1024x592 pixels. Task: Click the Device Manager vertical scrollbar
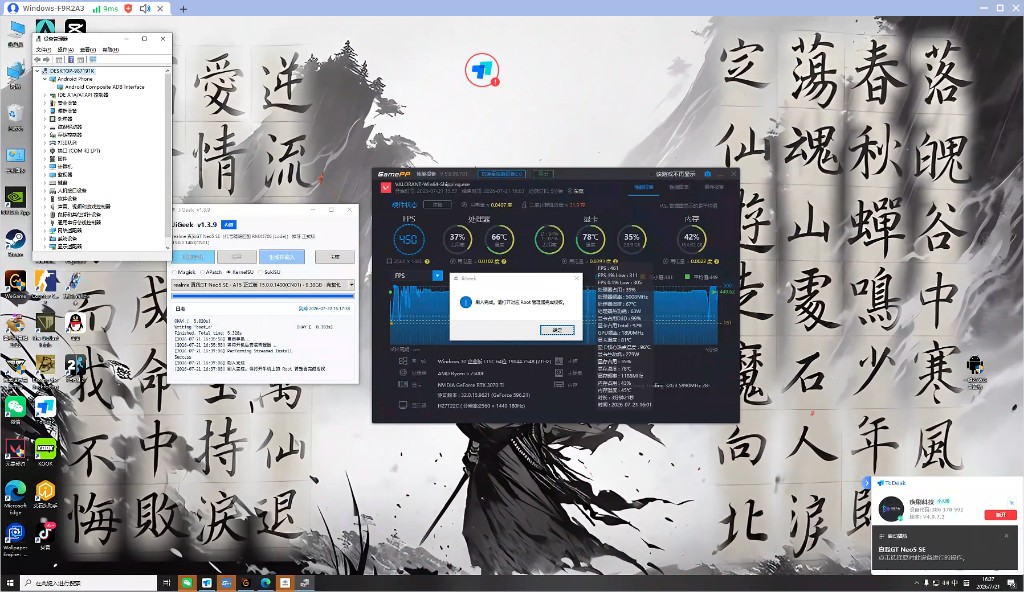[x=167, y=157]
